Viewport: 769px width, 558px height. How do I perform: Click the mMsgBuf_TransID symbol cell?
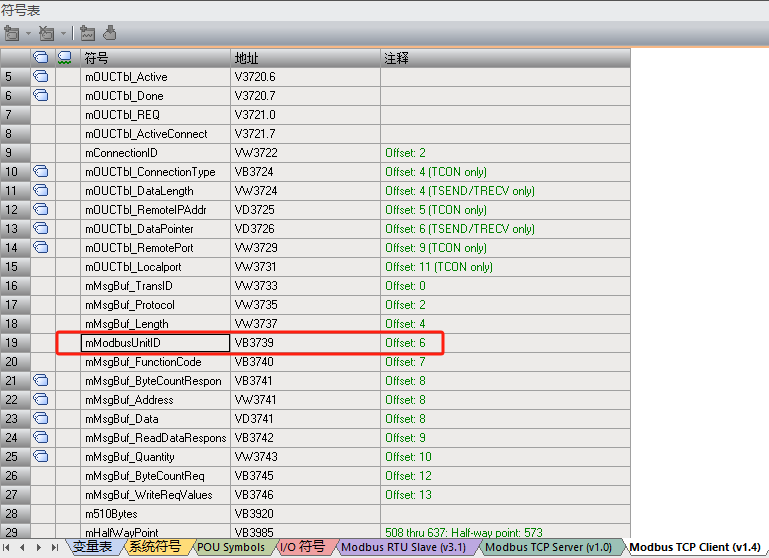point(155,285)
